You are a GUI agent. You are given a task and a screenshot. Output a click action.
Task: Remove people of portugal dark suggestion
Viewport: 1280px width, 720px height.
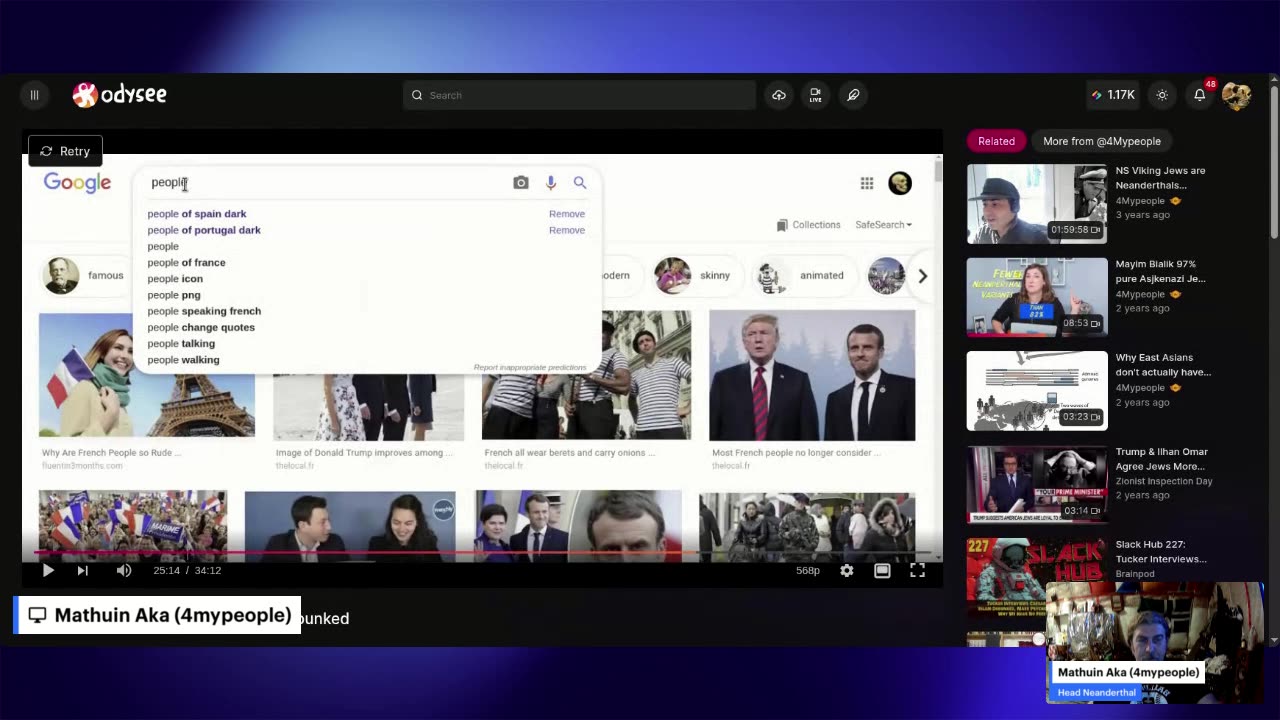[567, 230]
